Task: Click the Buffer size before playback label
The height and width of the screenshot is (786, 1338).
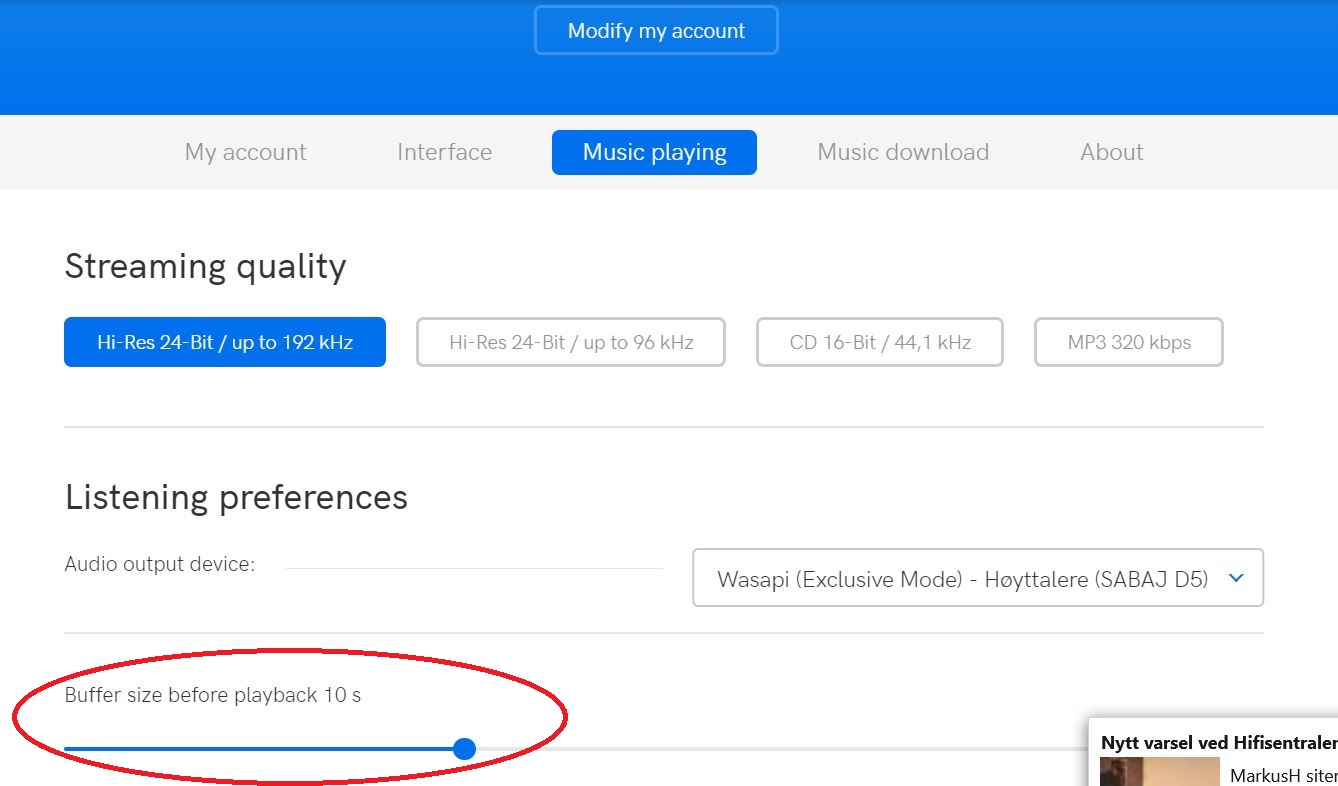Action: (x=212, y=695)
